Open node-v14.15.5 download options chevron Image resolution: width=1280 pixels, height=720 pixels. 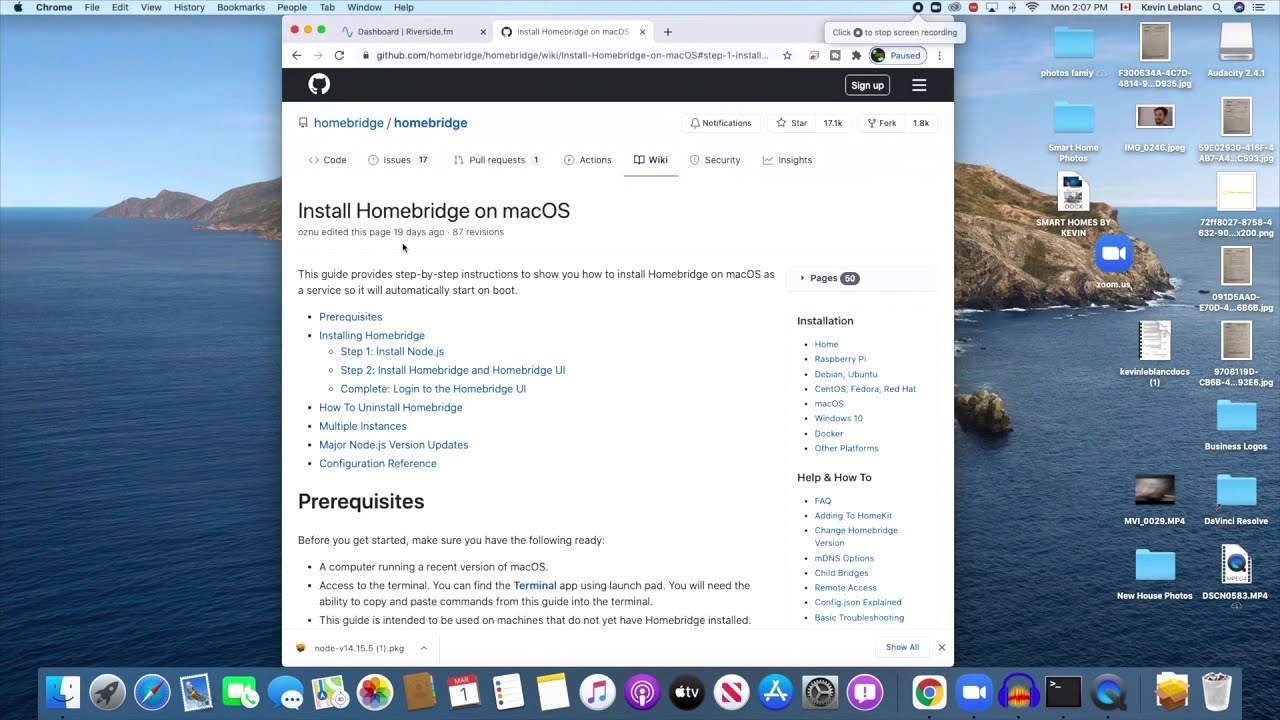pyautogui.click(x=424, y=648)
